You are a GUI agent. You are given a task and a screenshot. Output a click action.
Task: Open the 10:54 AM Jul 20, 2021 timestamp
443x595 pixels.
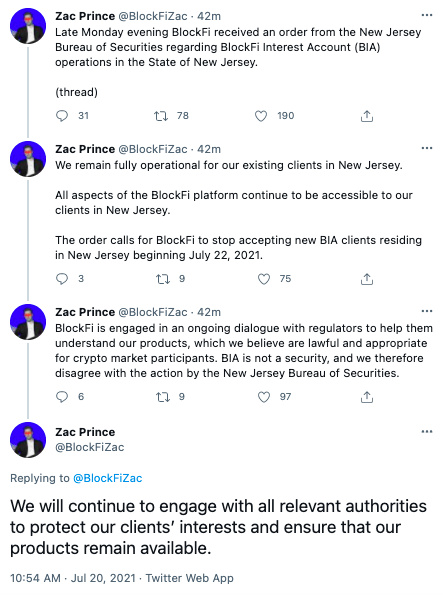pyautogui.click(x=73, y=578)
